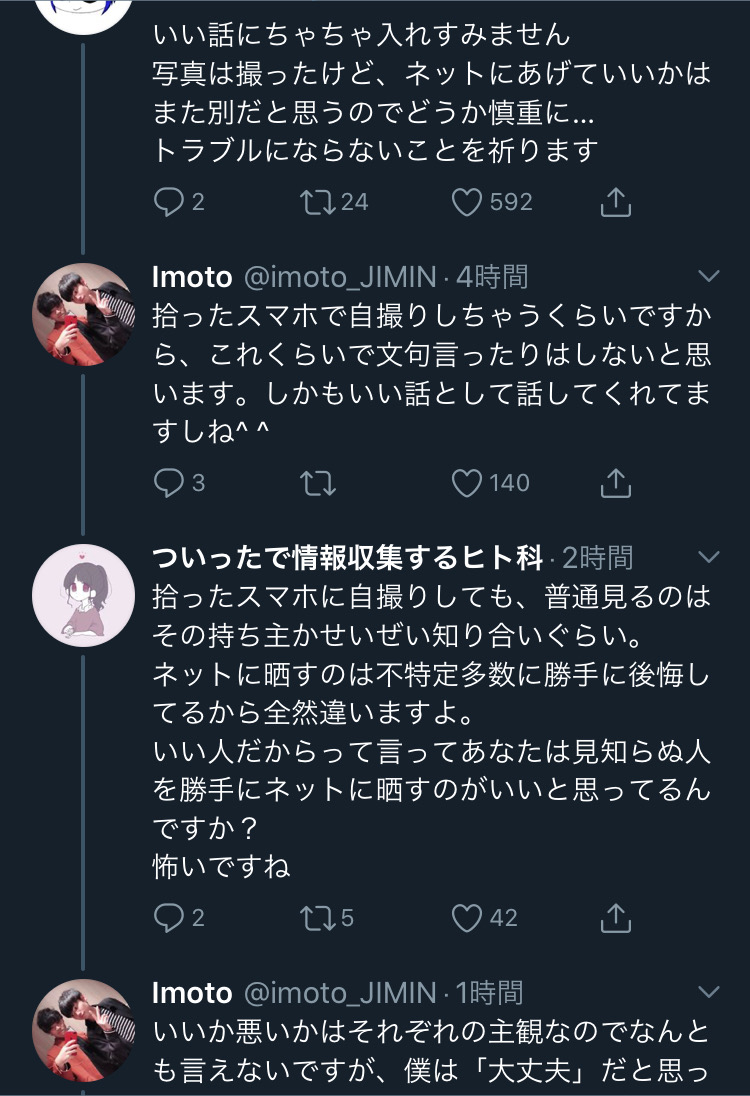
Task: Open options chevron on Imoto's 4時間 tweet
Action: [x=708, y=276]
